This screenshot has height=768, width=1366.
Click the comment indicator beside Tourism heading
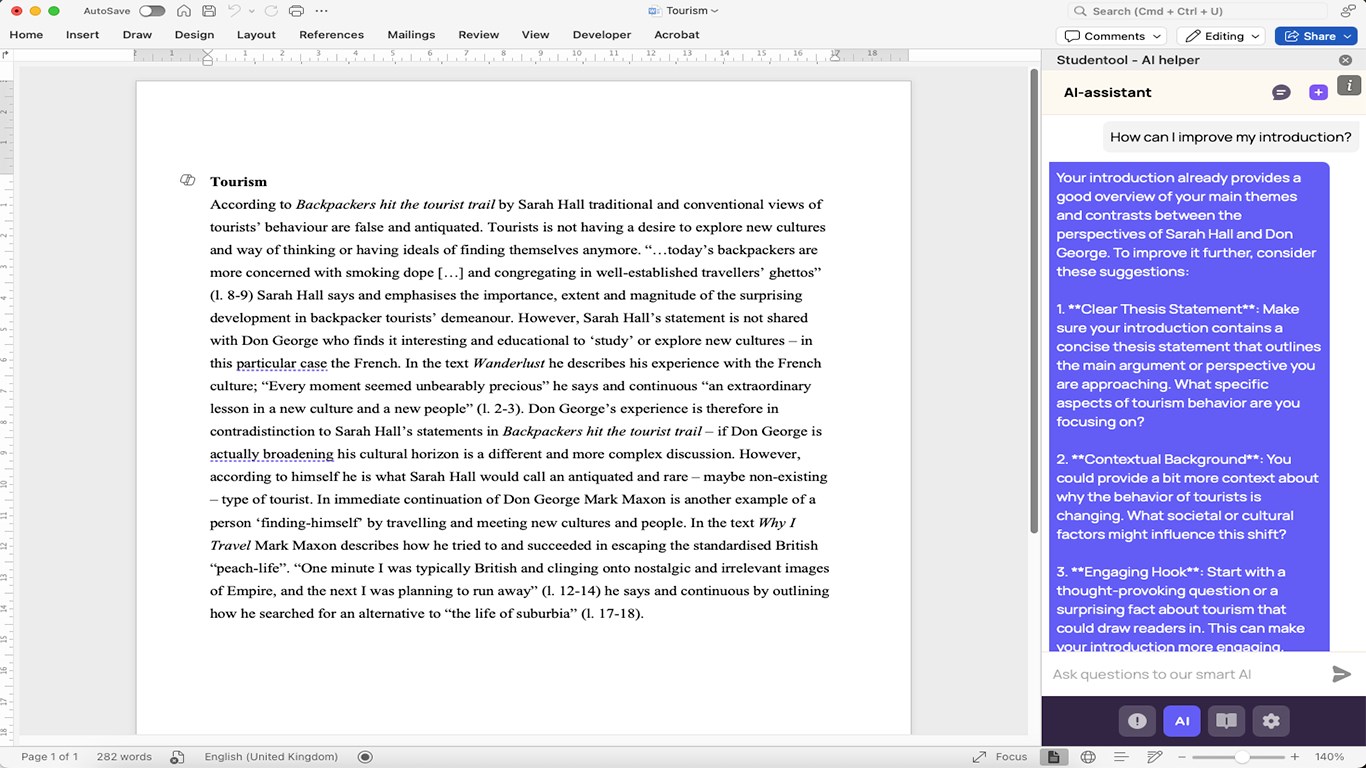[x=187, y=180]
